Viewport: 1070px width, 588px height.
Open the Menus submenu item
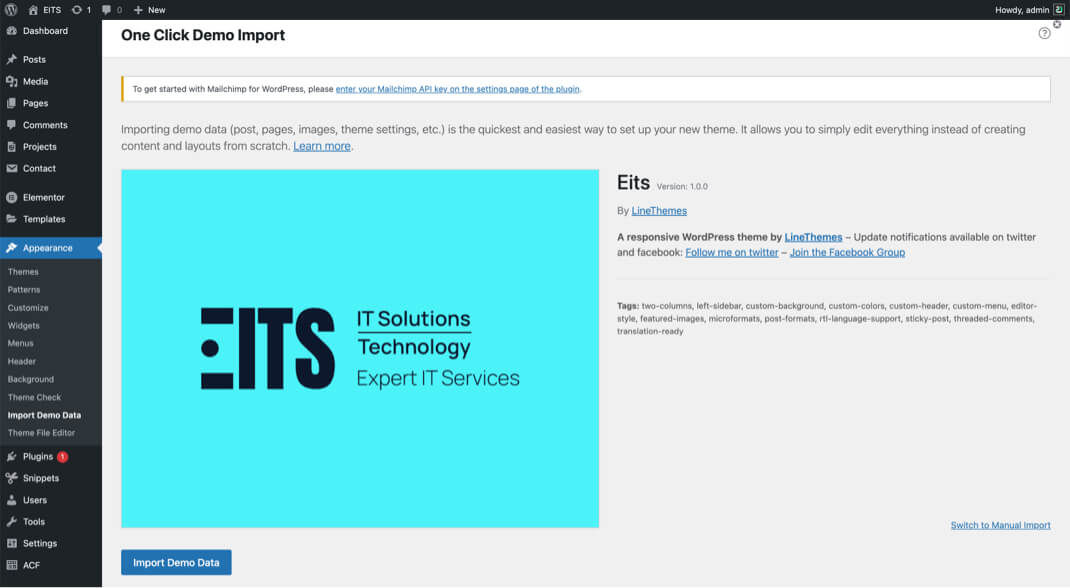coord(20,343)
